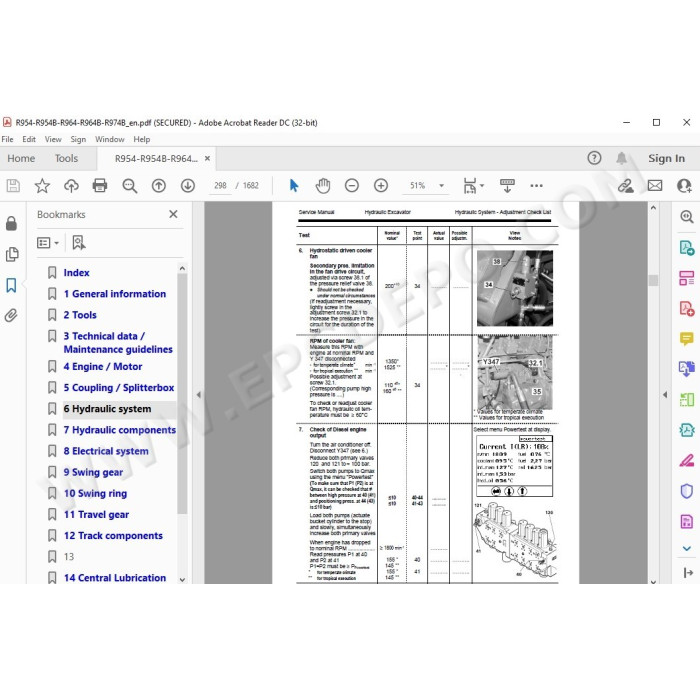Open the 8 Electrical system bookmark
This screenshot has width=700, height=700.
(x=106, y=451)
